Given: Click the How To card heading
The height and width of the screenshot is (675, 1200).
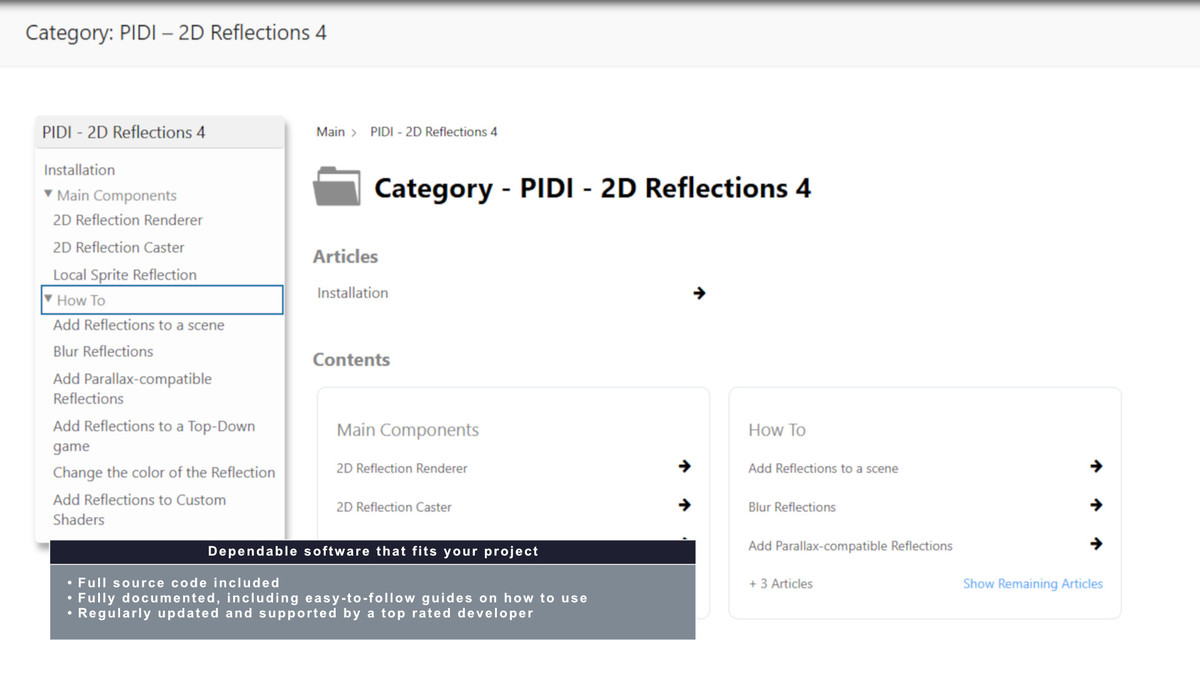Looking at the screenshot, I should click(x=777, y=429).
